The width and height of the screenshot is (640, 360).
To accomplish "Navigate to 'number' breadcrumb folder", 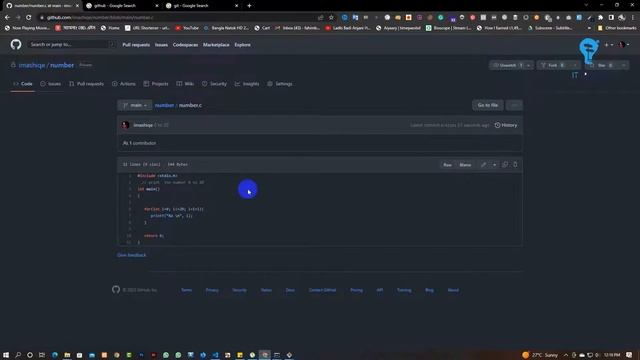I will (164, 105).
